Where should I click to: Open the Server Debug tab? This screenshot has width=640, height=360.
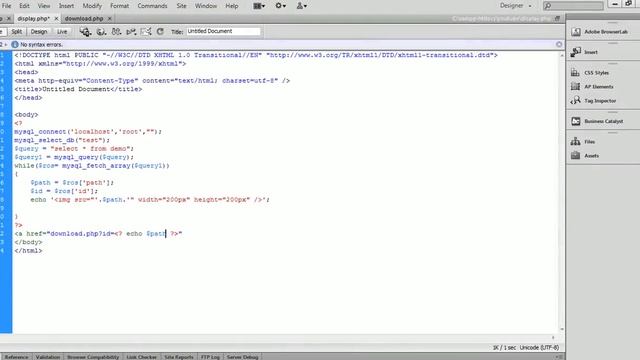[242, 357]
